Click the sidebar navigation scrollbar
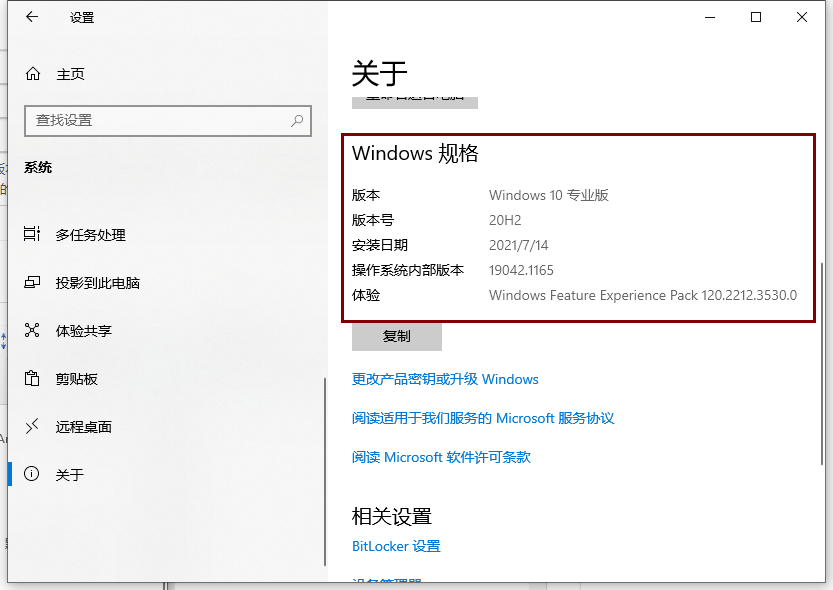 click(323, 470)
